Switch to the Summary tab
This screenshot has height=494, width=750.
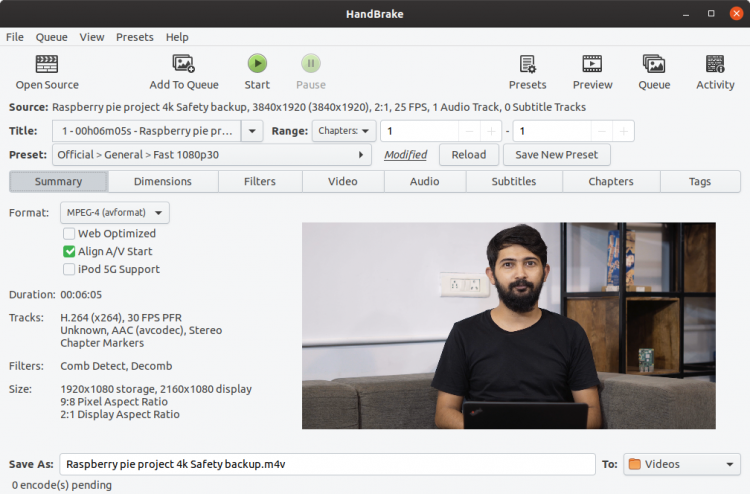(x=58, y=181)
